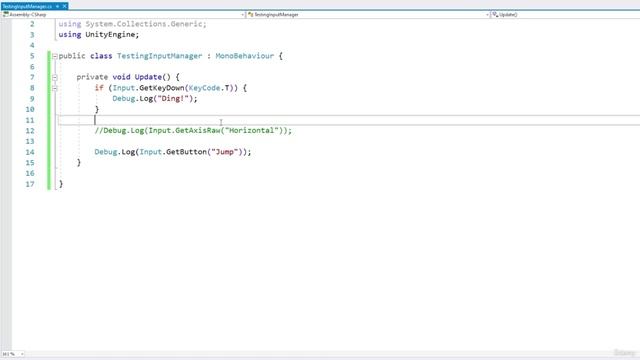Open the editor zoom percentage dropdown
Image resolution: width=640 pixels, height=360 pixels.
pos(22,354)
